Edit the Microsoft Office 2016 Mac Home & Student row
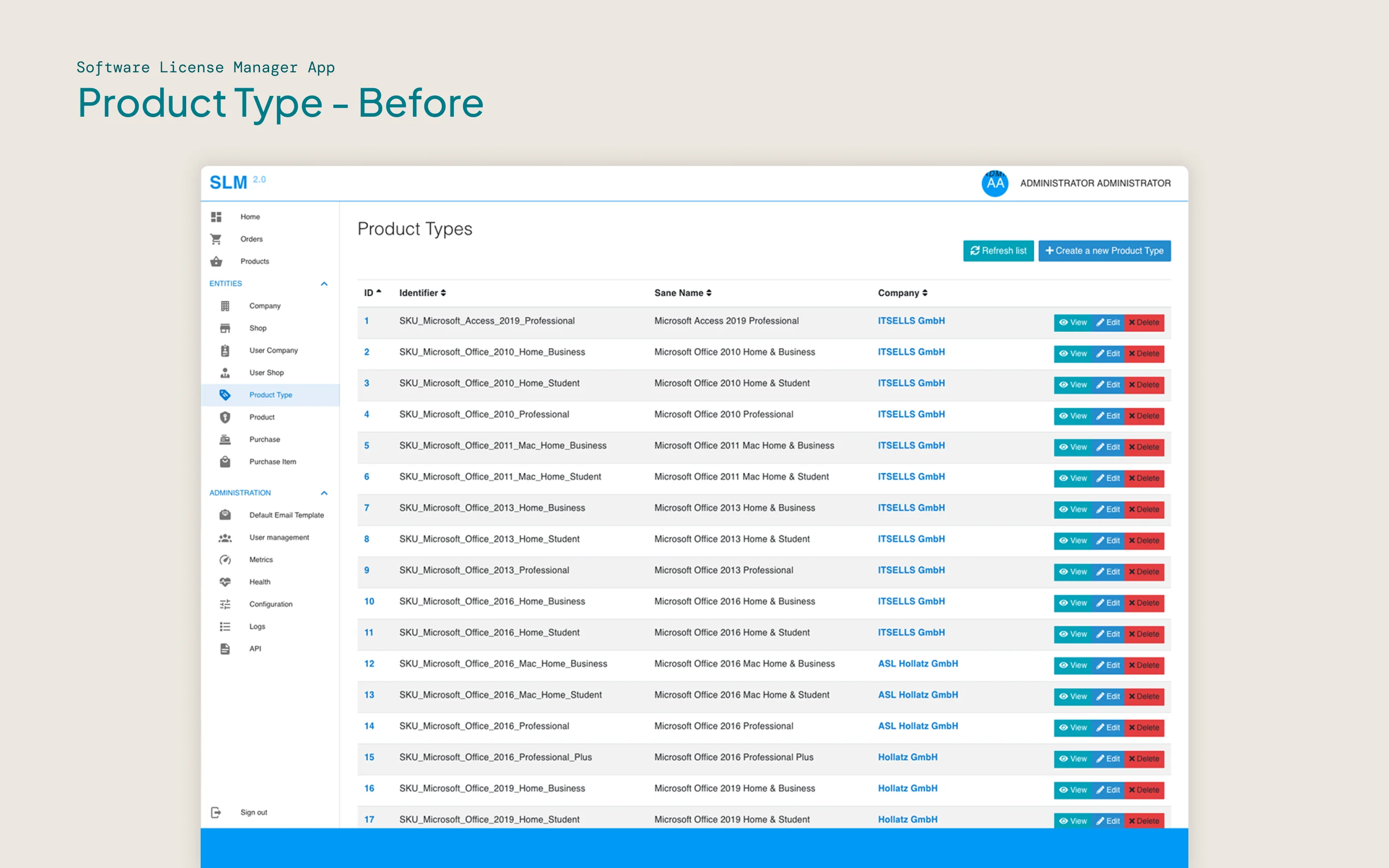 (1108, 697)
